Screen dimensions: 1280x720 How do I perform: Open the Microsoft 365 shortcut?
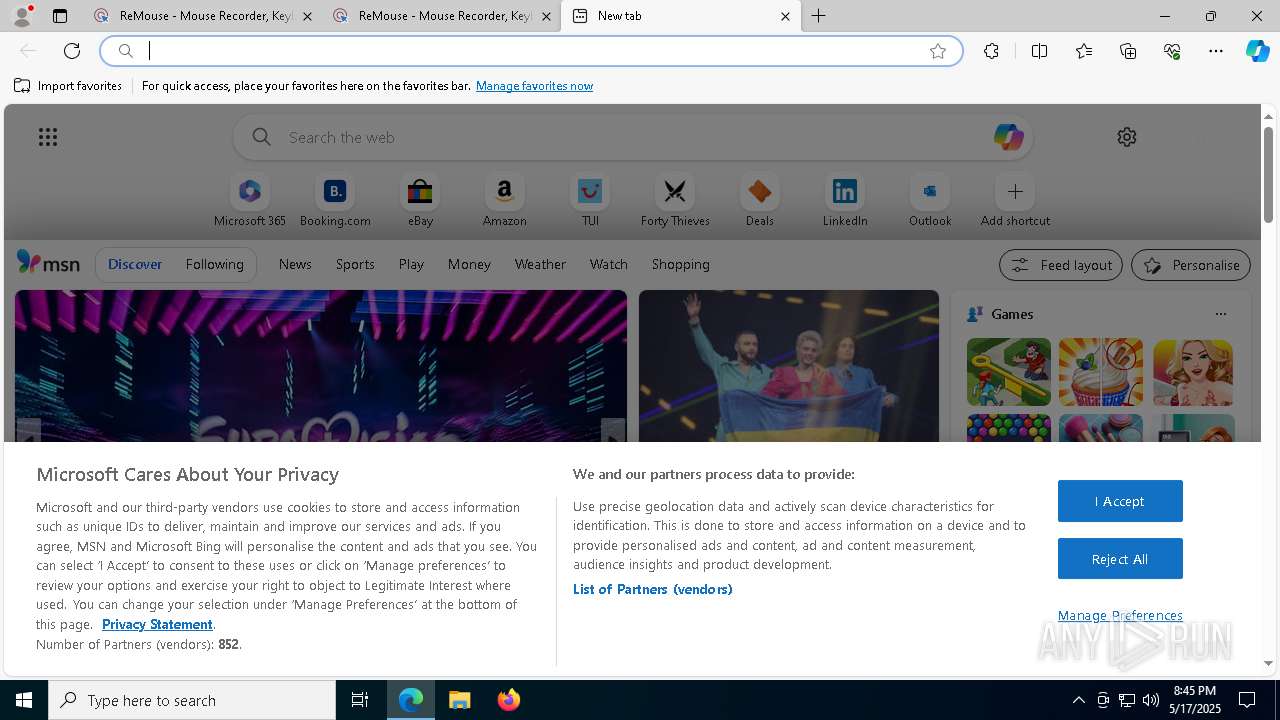tap(250, 201)
